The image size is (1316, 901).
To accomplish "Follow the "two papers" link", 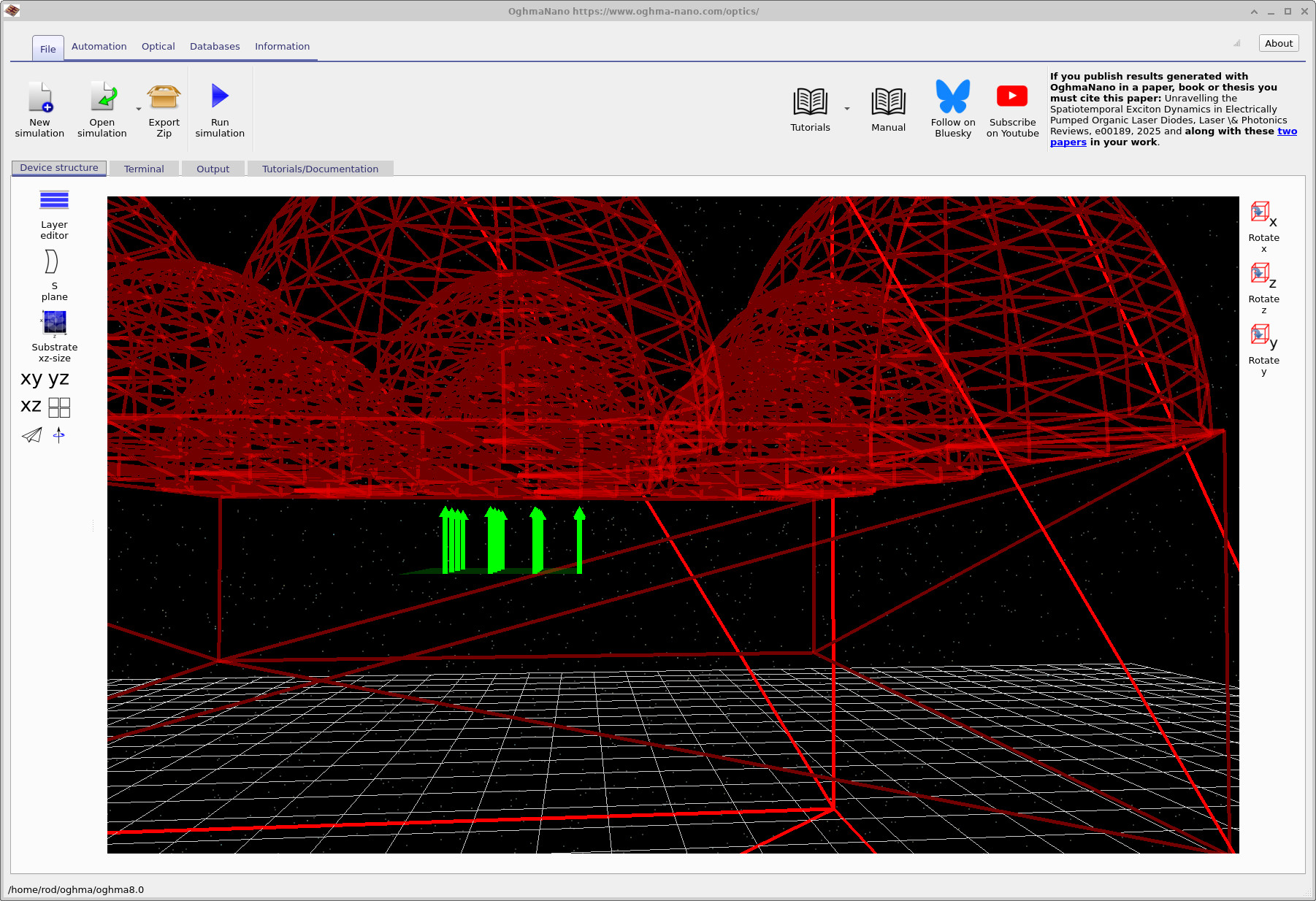I will [1287, 131].
